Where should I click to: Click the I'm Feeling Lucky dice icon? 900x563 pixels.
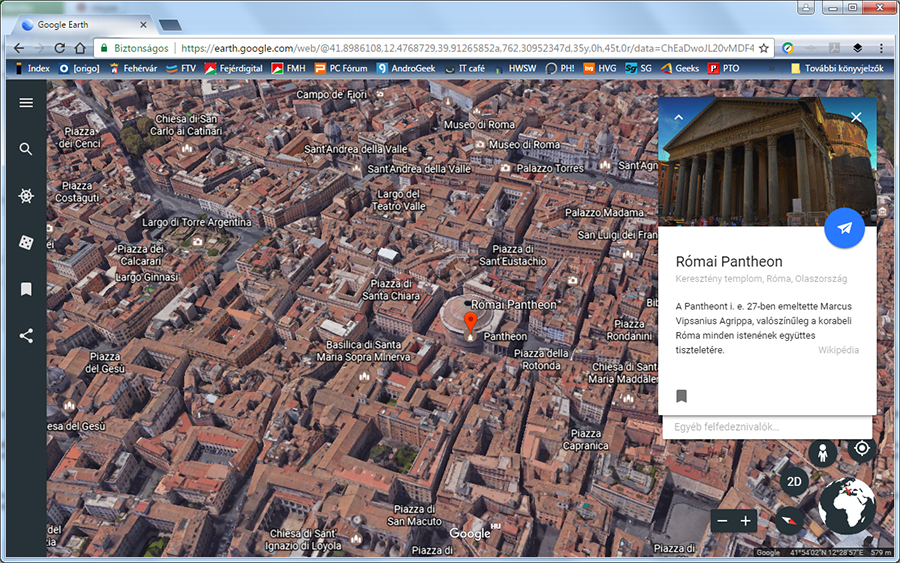coord(26,242)
